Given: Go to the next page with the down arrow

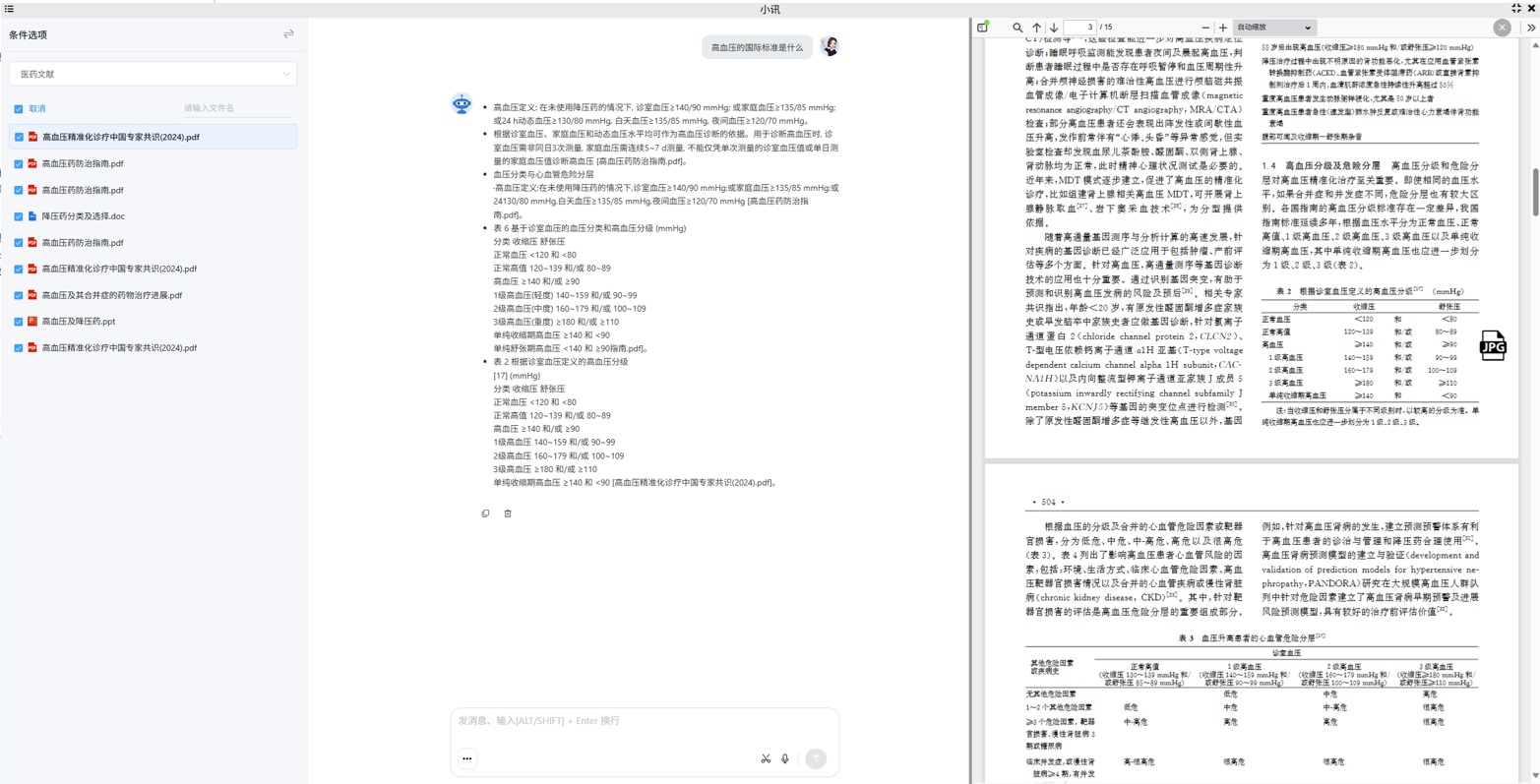Looking at the screenshot, I should pos(1052,27).
